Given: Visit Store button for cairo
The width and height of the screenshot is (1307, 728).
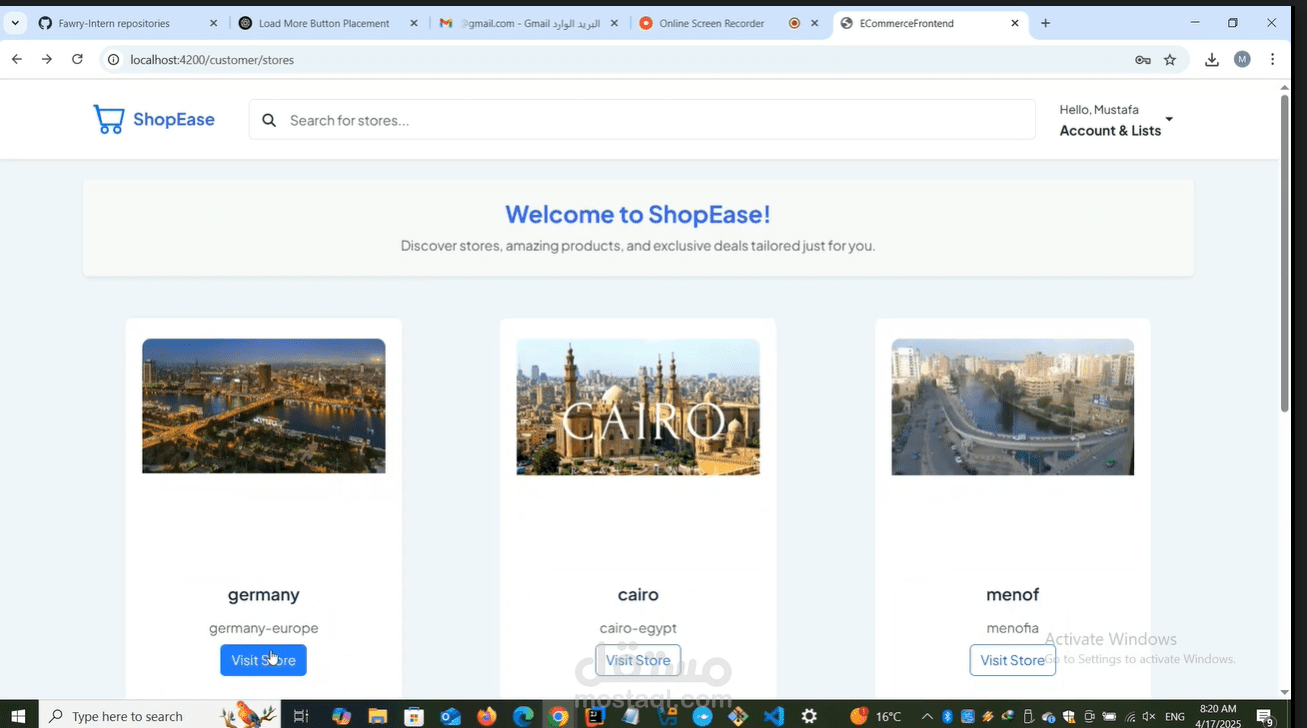Looking at the screenshot, I should click(x=638, y=660).
